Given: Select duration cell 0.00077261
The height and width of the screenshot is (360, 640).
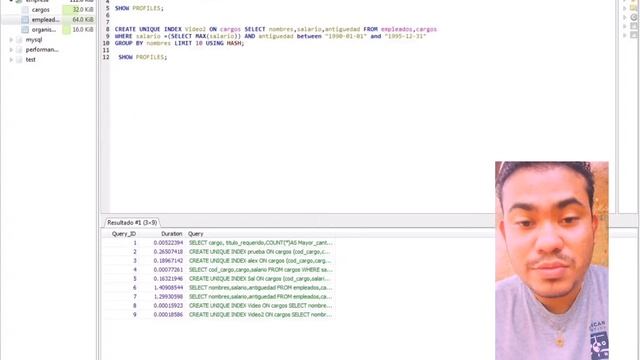Looking at the screenshot, I should [168, 270].
